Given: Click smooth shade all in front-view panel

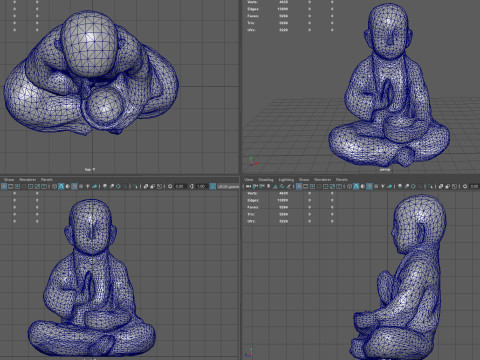Looking at the screenshot, I should coord(61,186).
